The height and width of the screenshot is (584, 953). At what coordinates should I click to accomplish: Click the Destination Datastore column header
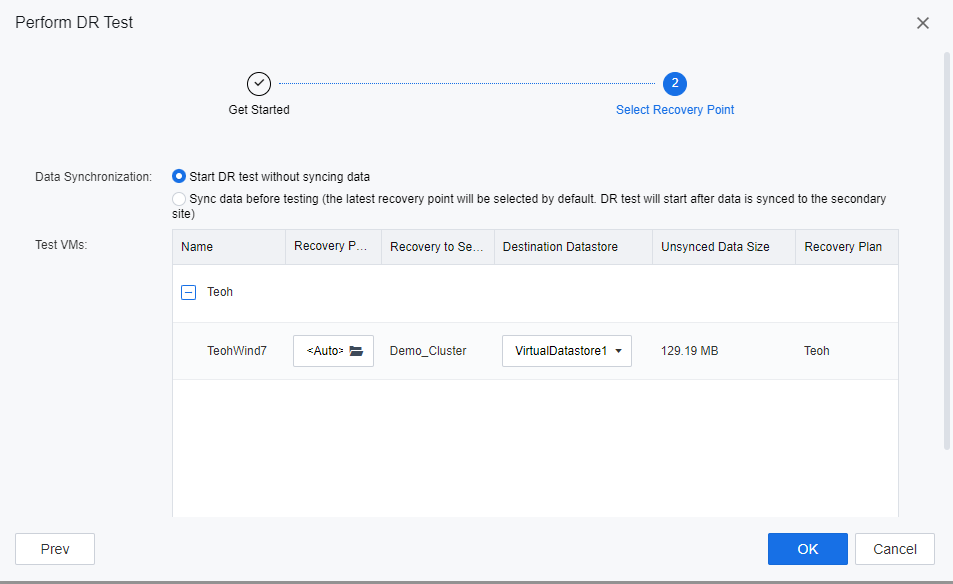click(x=560, y=247)
